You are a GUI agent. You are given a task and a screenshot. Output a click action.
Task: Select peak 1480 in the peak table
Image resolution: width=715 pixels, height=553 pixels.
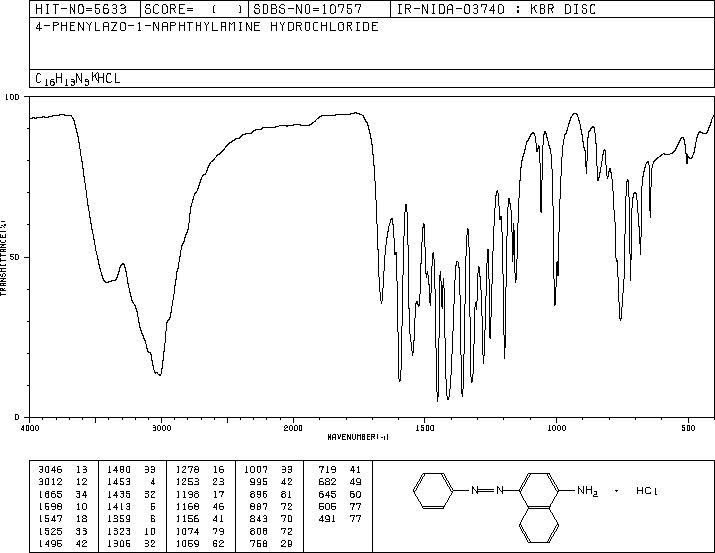(131, 470)
